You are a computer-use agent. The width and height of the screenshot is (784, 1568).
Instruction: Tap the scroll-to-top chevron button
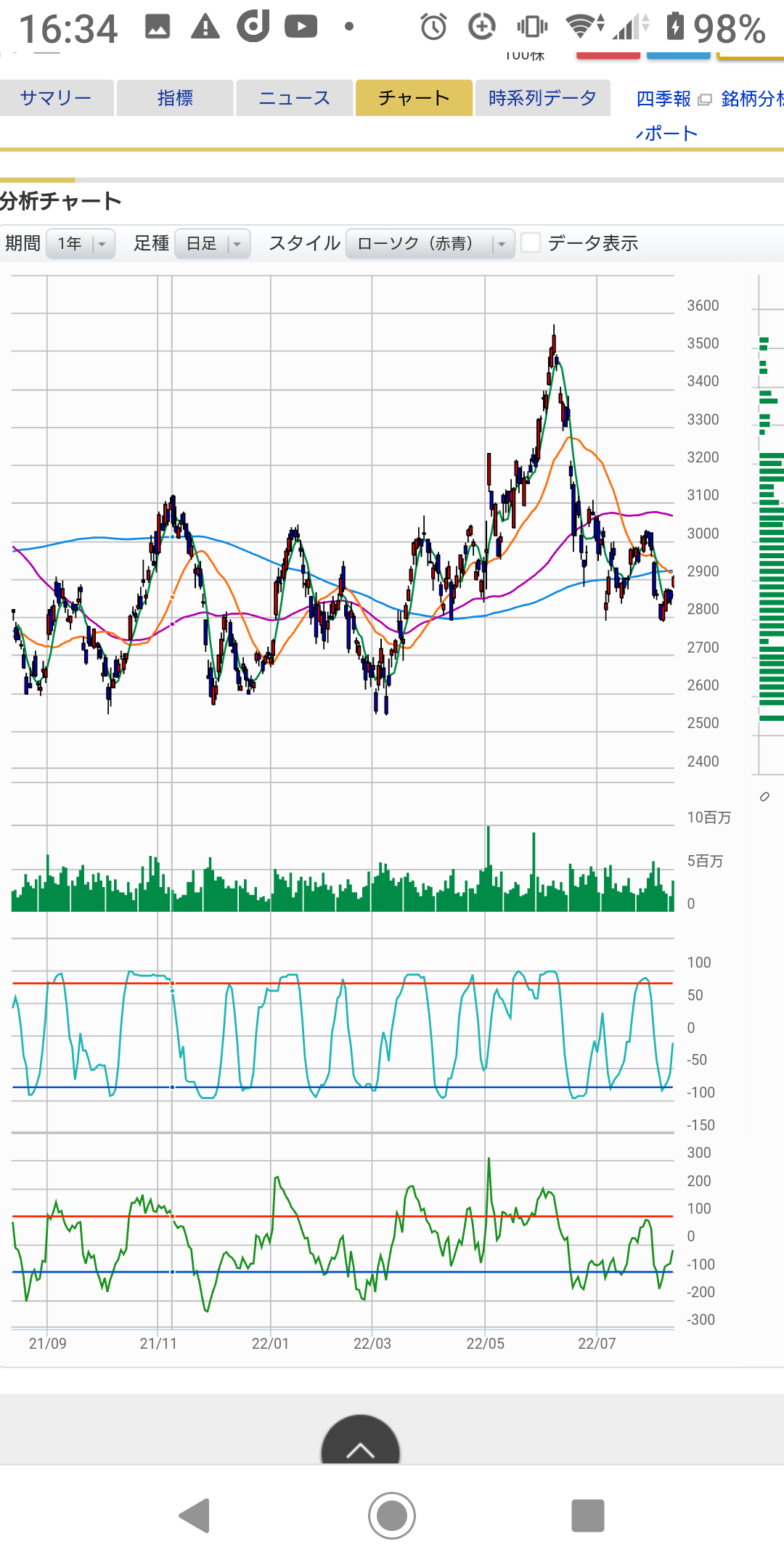(360, 1441)
